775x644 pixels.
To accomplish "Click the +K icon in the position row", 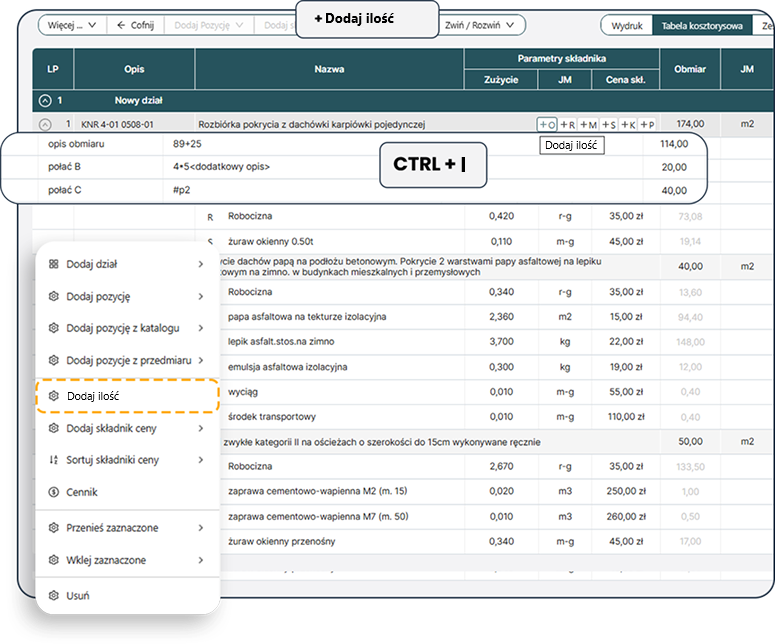I will point(628,125).
